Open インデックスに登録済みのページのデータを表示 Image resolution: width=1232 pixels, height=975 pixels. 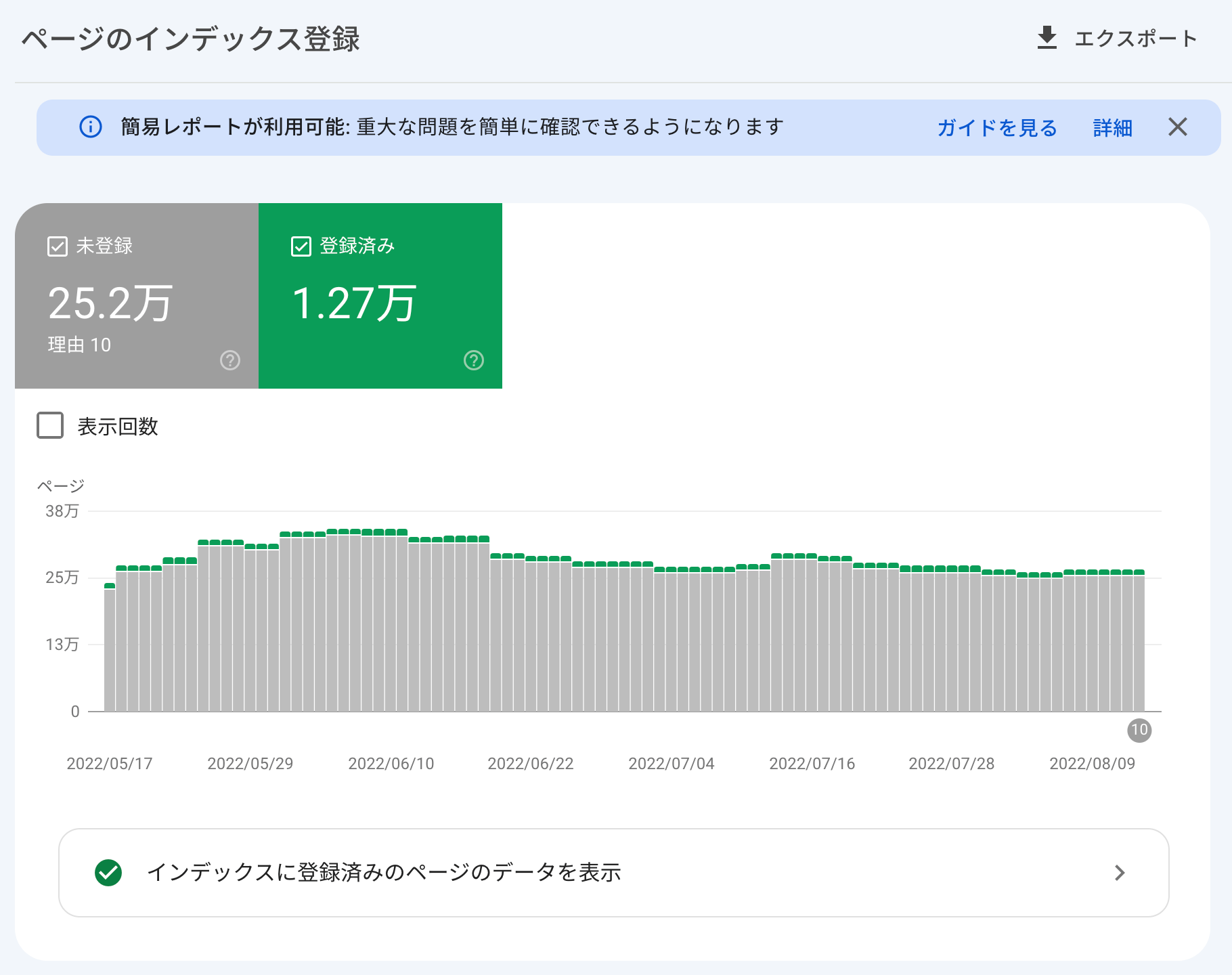(x=614, y=873)
